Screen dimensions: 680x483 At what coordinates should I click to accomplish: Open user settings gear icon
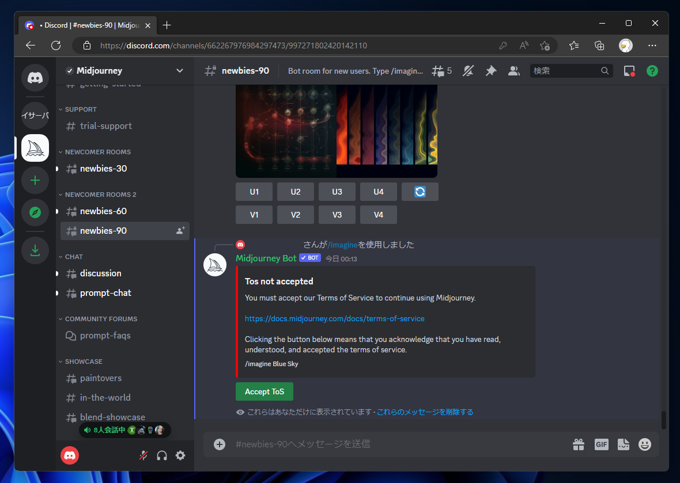pos(180,455)
